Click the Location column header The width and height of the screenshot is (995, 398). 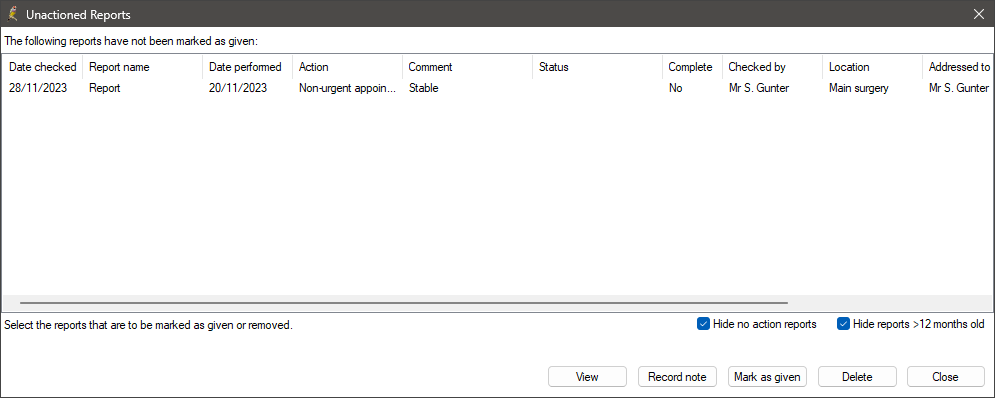(873, 67)
